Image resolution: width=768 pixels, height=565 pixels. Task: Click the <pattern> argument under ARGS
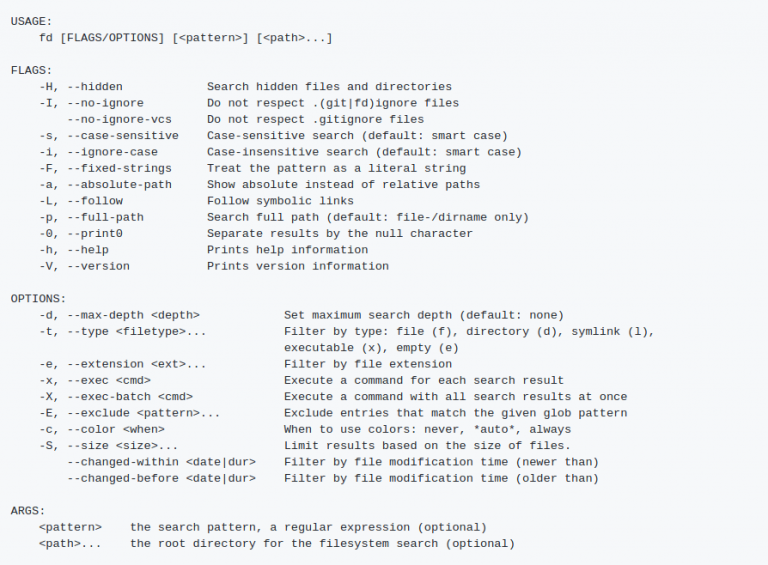70,527
